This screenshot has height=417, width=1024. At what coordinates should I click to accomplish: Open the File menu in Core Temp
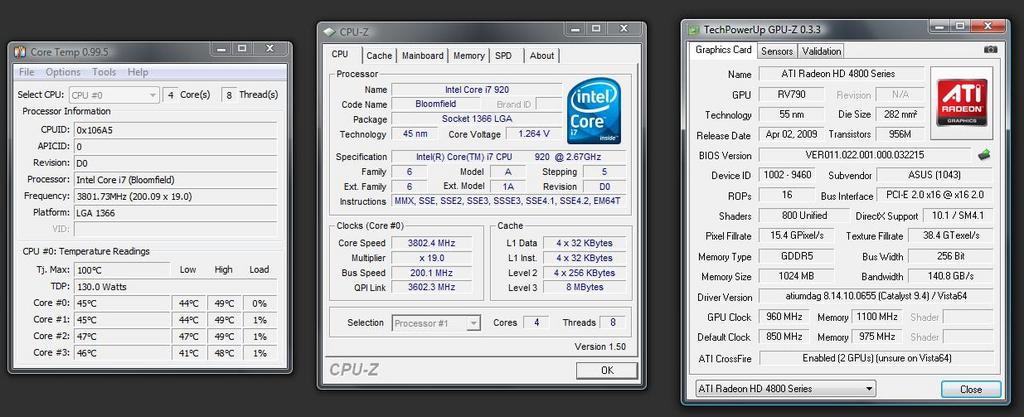point(27,72)
